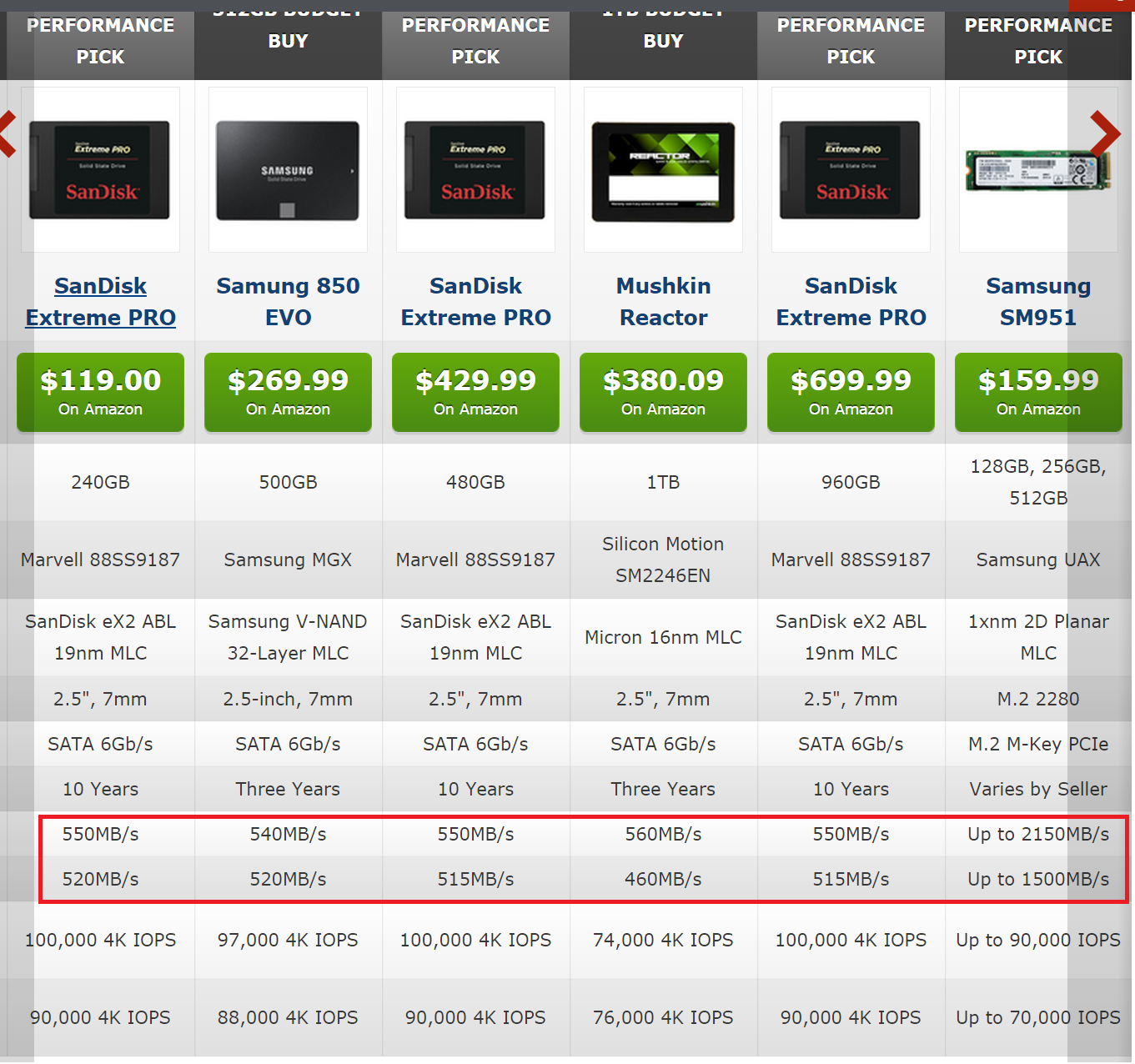Open the Samsung 850 EVO product image
This screenshot has width=1135, height=1064.
point(288,170)
